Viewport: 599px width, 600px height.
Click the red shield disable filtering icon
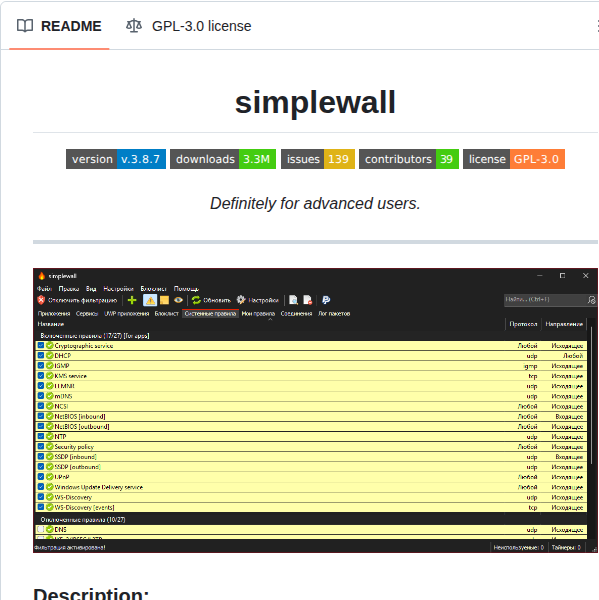pyautogui.click(x=41, y=300)
